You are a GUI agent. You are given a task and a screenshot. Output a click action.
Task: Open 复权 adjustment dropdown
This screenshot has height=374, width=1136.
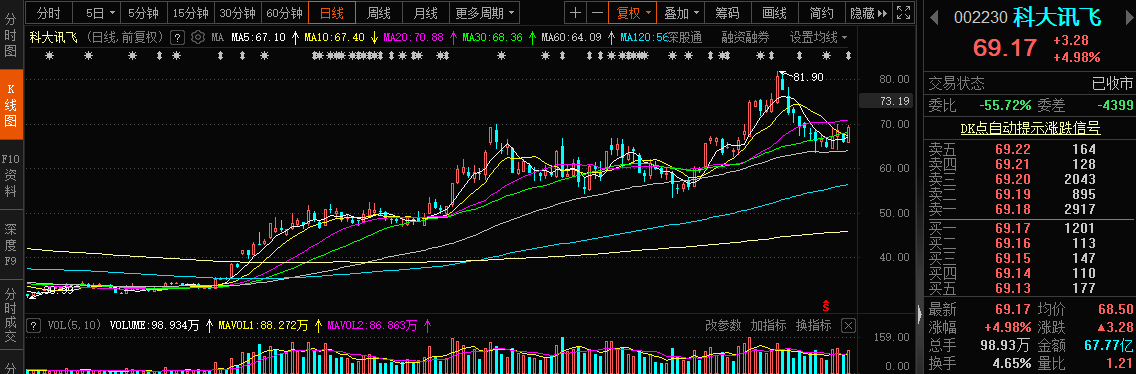pyautogui.click(x=632, y=12)
